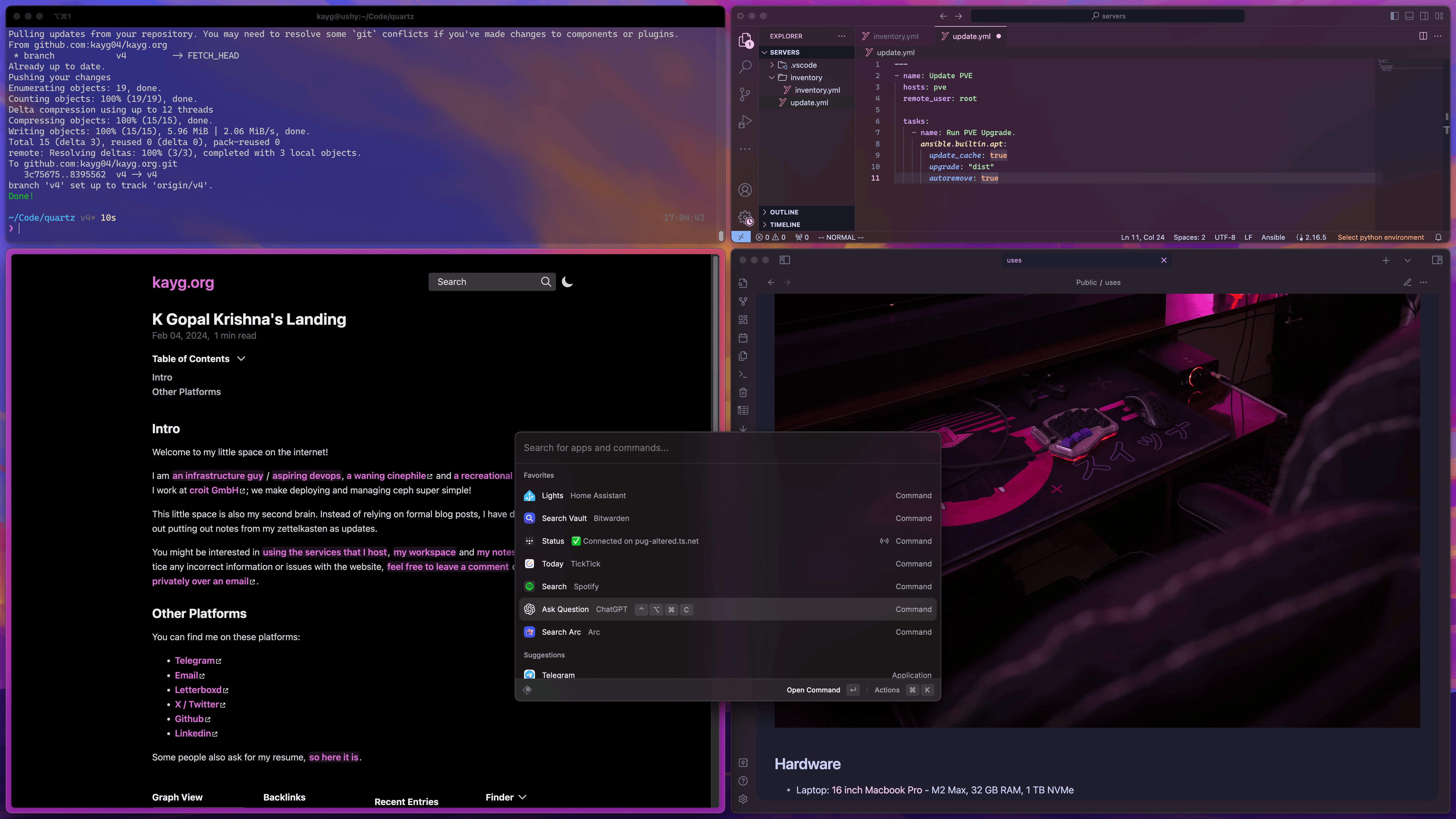Image resolution: width=1456 pixels, height=819 pixels.
Task: Open the Manage gear with pending update badge
Action: (x=745, y=216)
